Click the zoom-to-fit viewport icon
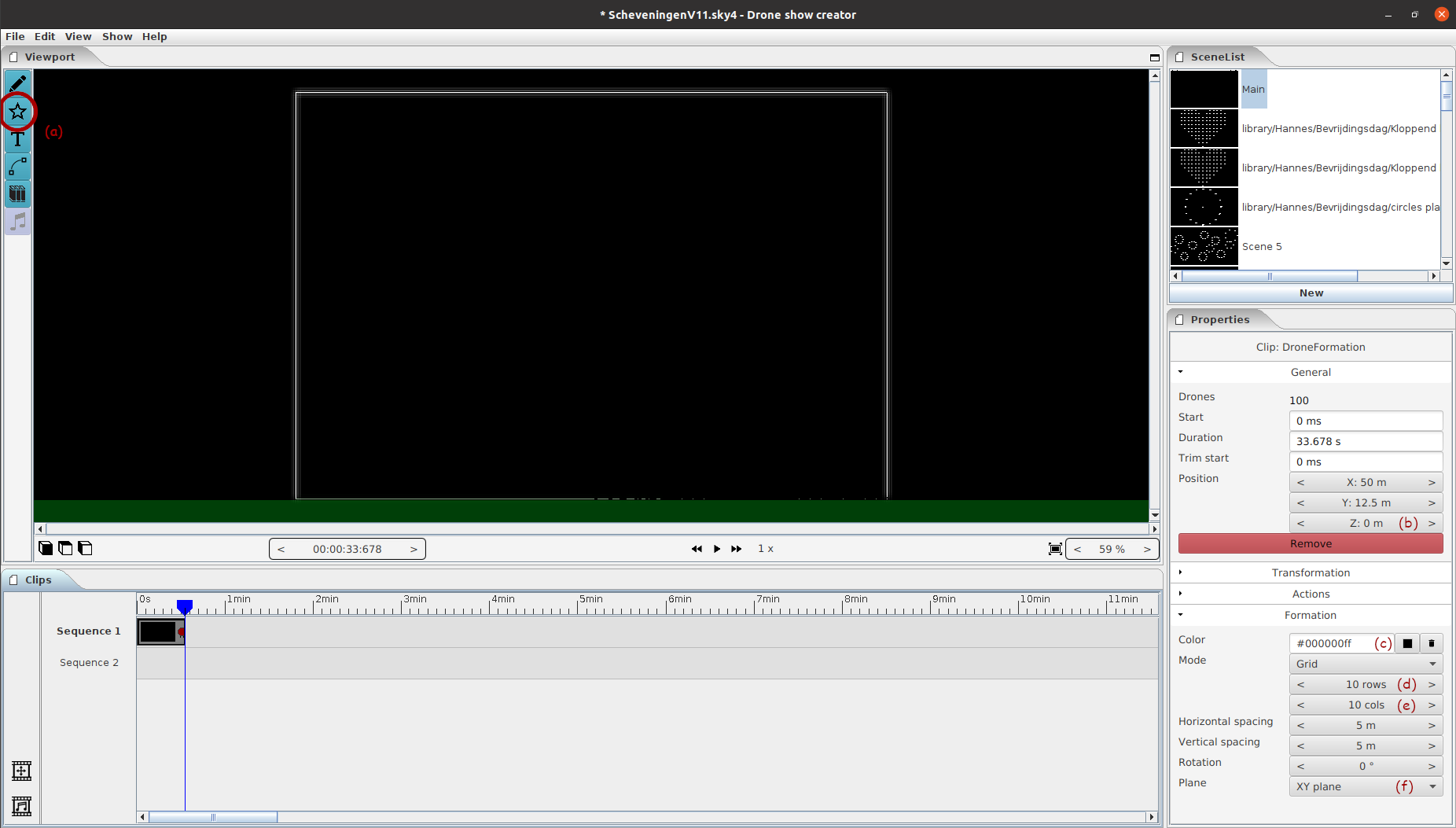This screenshot has height=828, width=1456. point(1055,549)
